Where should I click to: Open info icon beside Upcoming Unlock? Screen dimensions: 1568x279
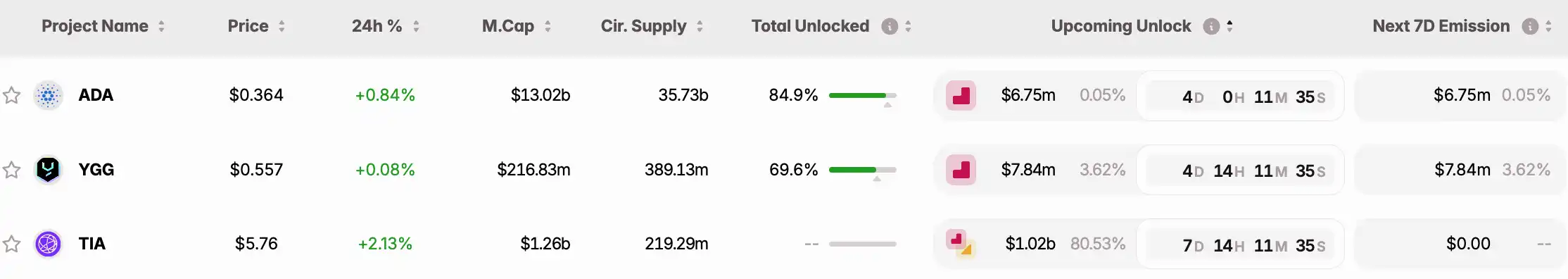[x=1210, y=26]
